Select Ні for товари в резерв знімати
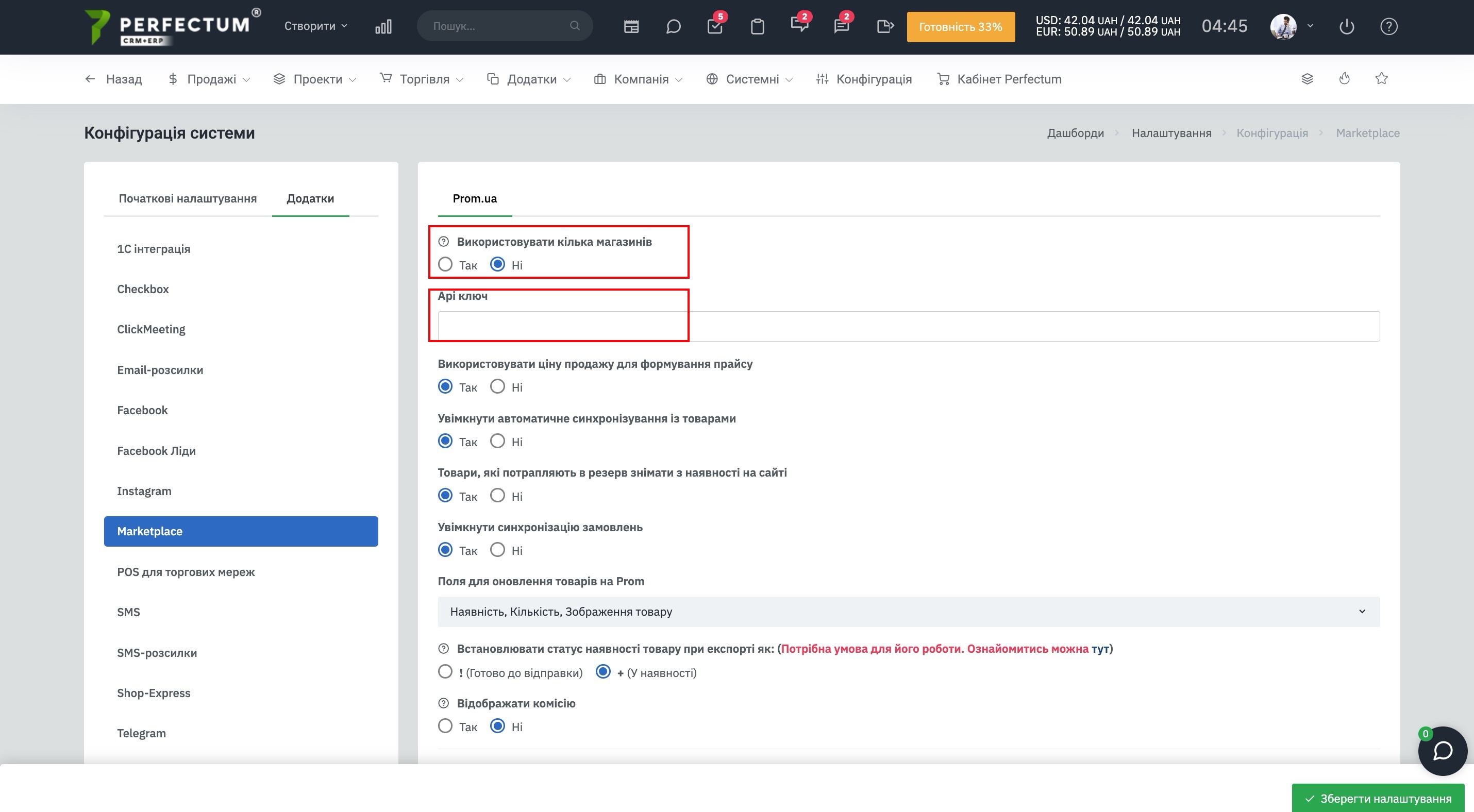Viewport: 1474px width, 812px height. [x=498, y=495]
